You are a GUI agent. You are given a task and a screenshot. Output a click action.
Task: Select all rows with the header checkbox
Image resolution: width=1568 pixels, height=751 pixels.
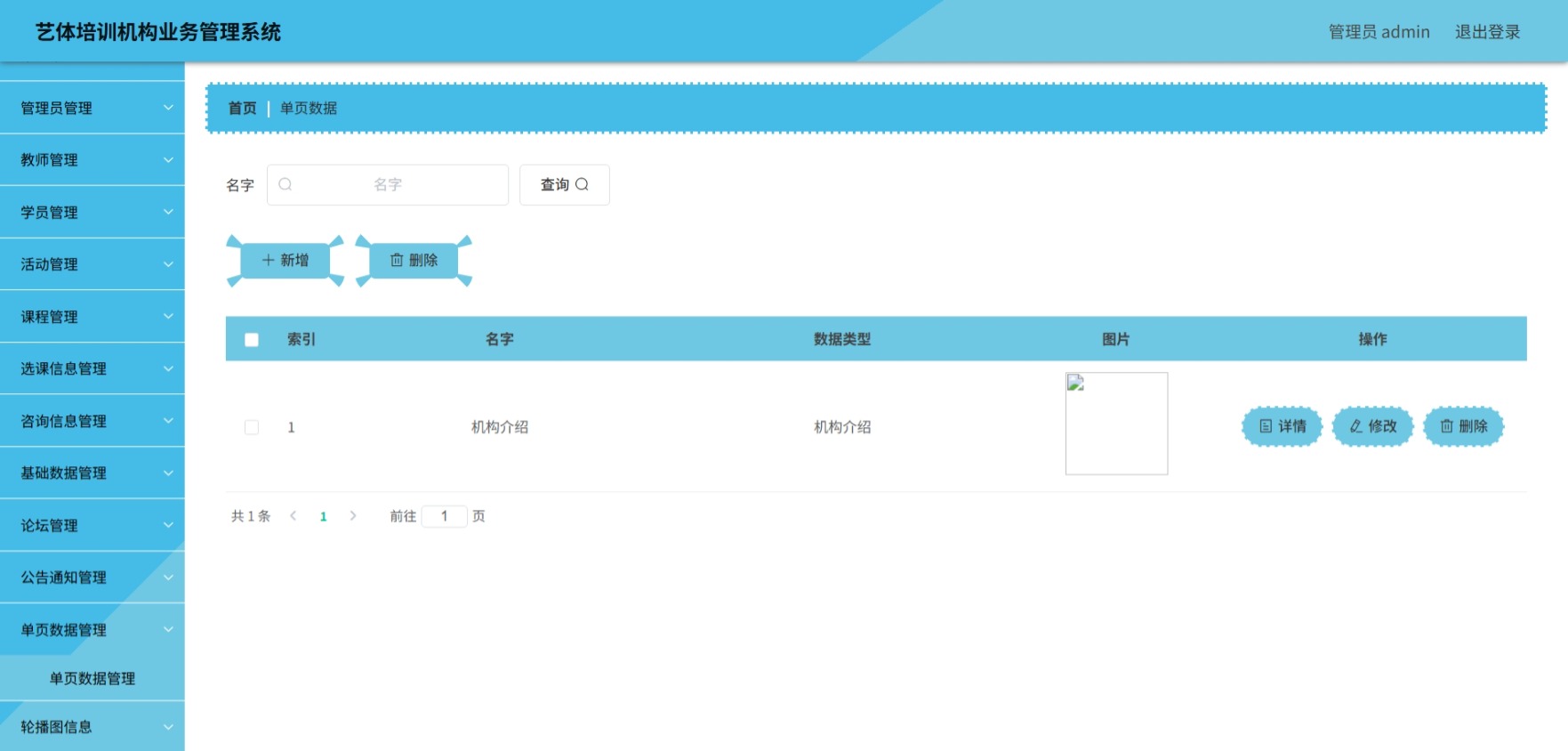pos(252,339)
